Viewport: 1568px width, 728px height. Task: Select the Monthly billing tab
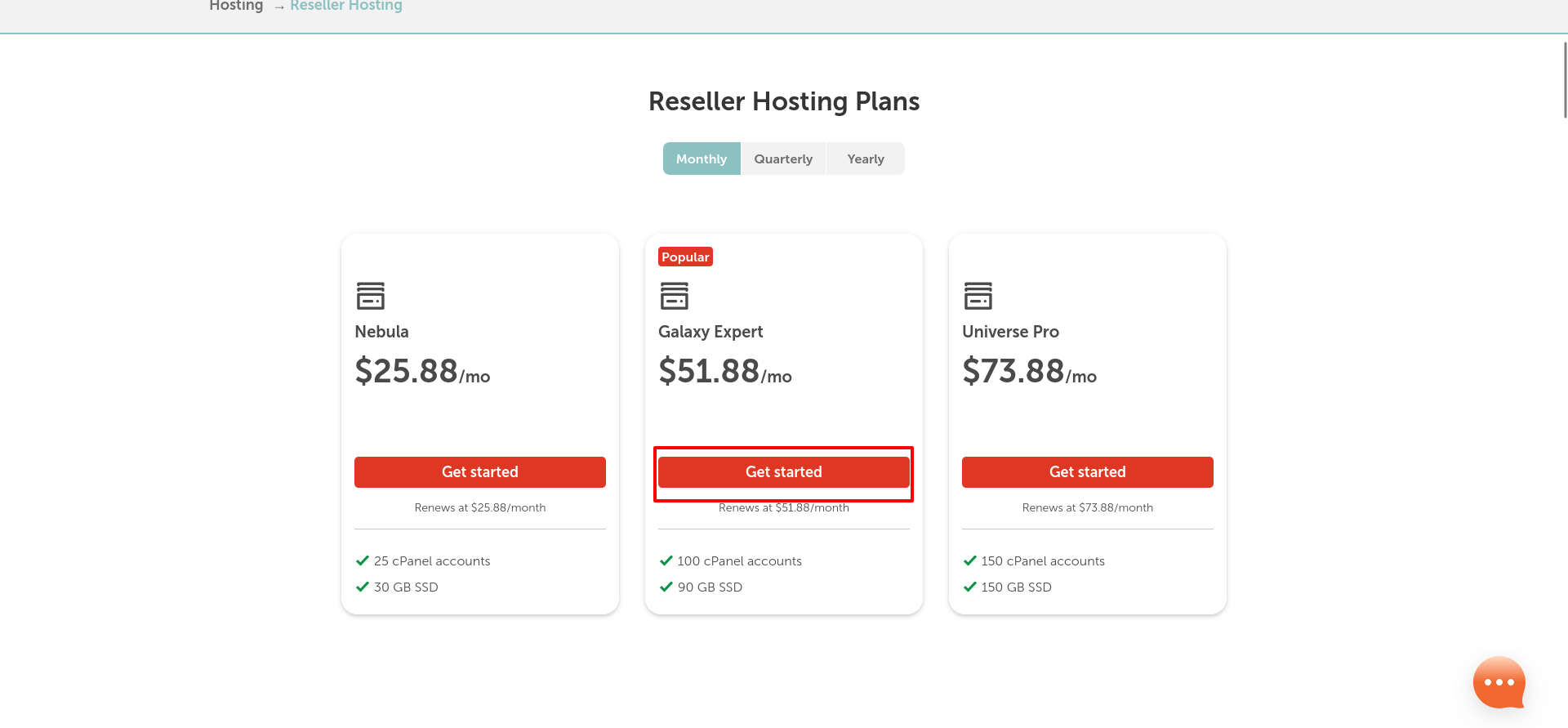[702, 159]
